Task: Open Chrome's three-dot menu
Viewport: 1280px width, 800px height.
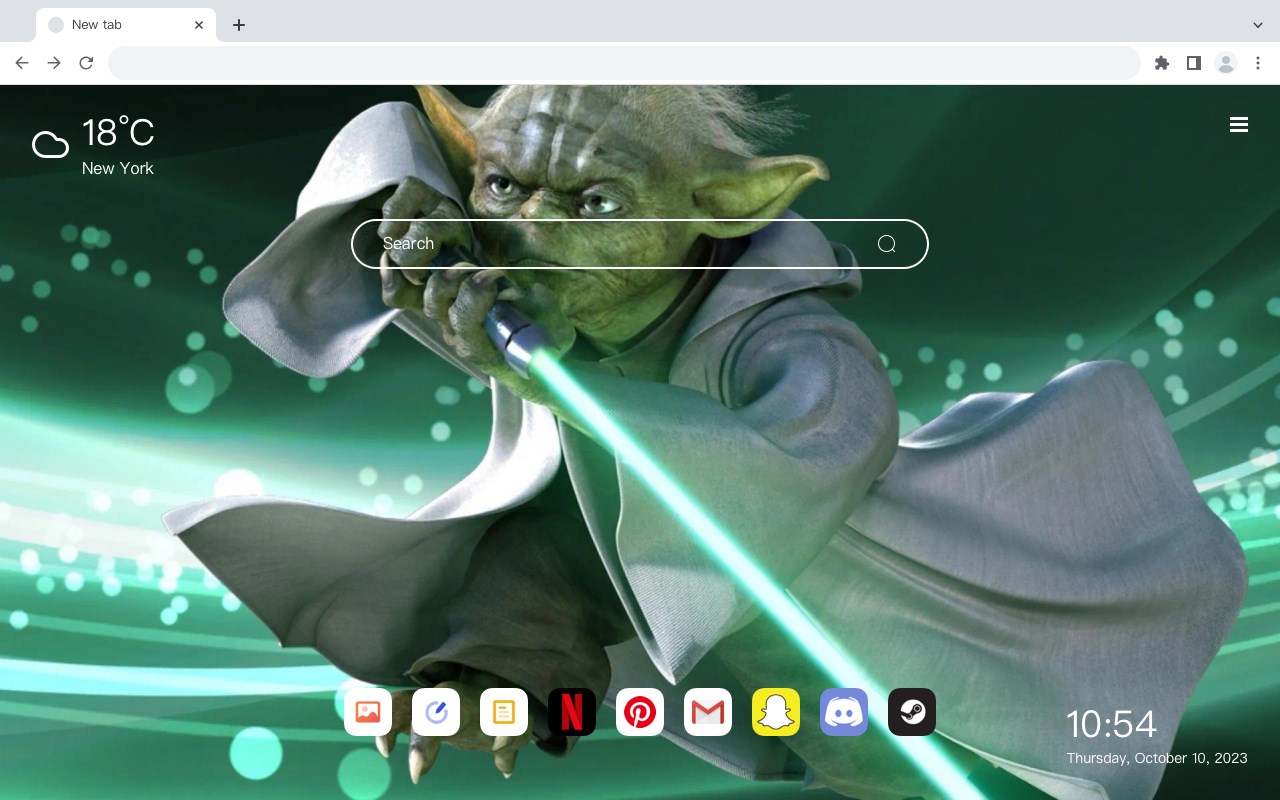Action: pyautogui.click(x=1258, y=63)
